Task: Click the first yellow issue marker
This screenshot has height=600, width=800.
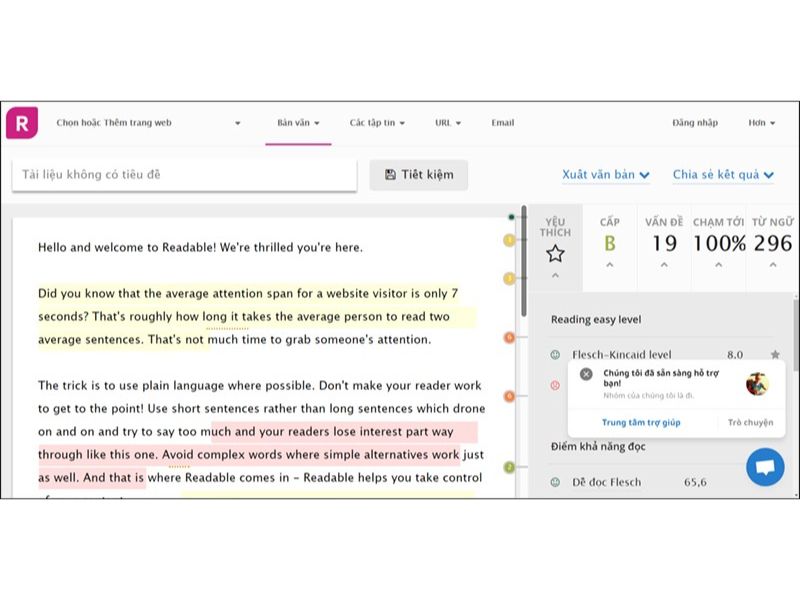Action: [509, 240]
